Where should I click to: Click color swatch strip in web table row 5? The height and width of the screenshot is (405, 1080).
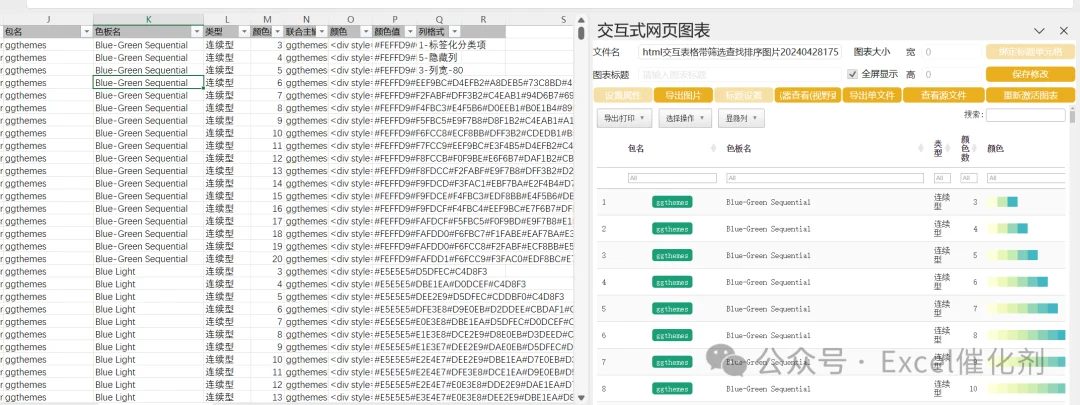click(1022, 309)
